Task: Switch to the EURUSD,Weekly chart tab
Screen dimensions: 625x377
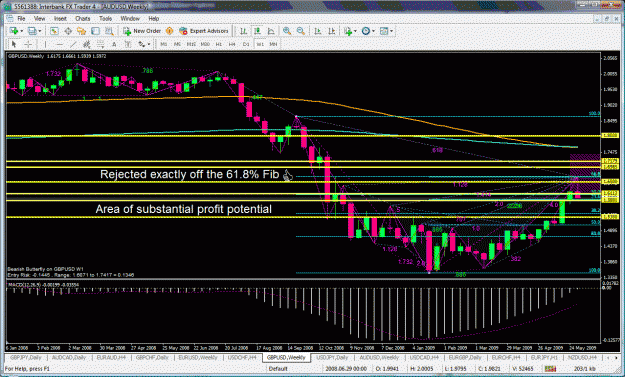Action: coord(198,357)
